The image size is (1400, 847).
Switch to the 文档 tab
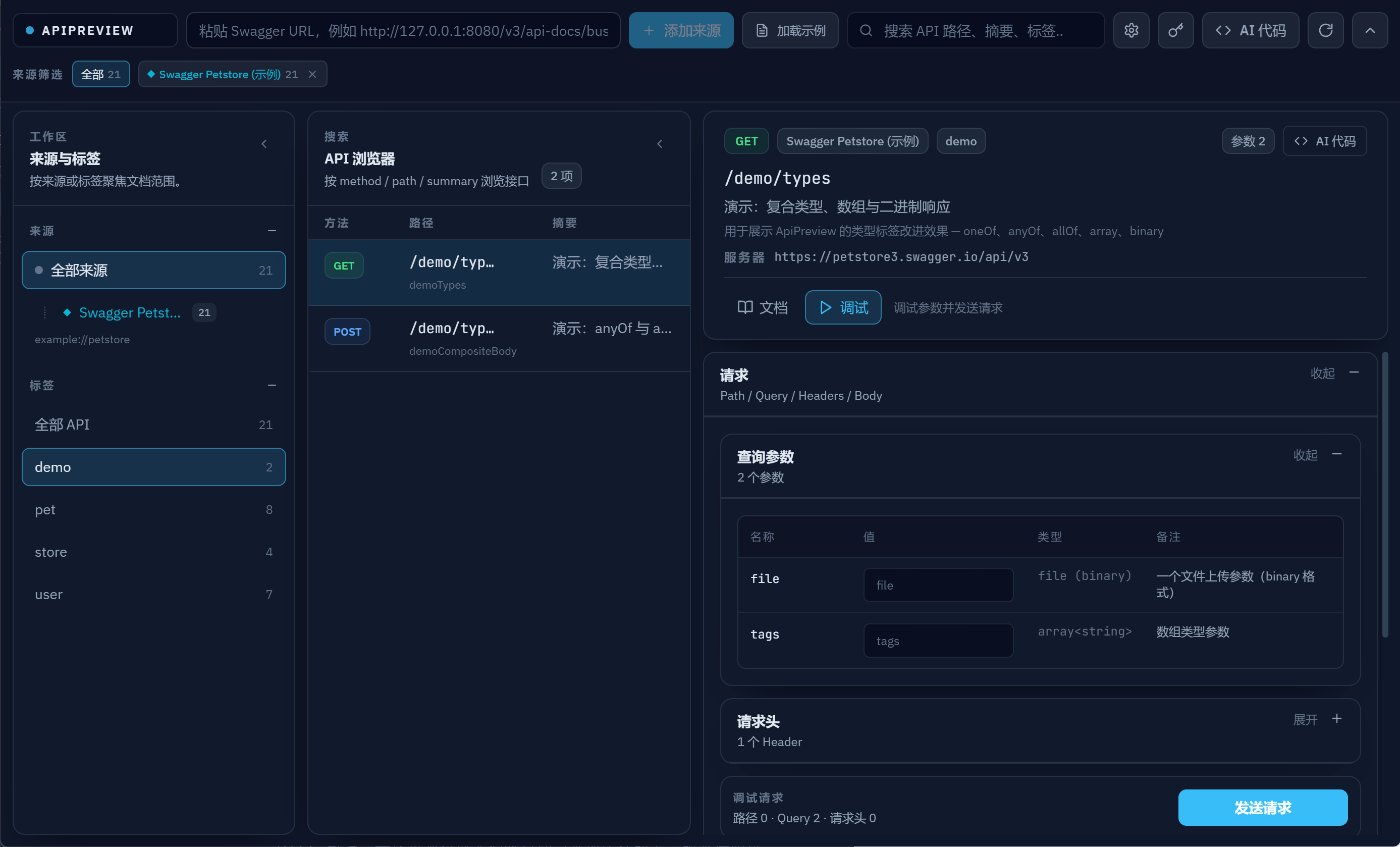[x=763, y=307]
